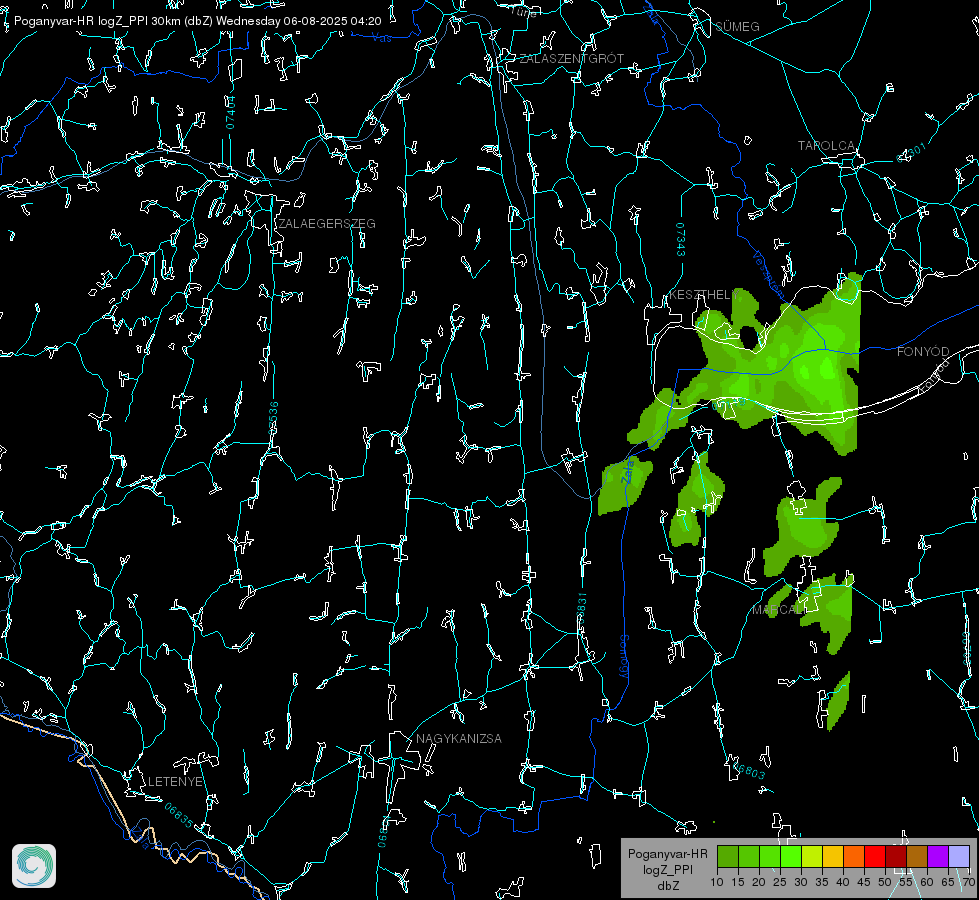Click the dbZ unit label in legend
Image resolution: width=979 pixels, height=900 pixels.
pos(667,886)
